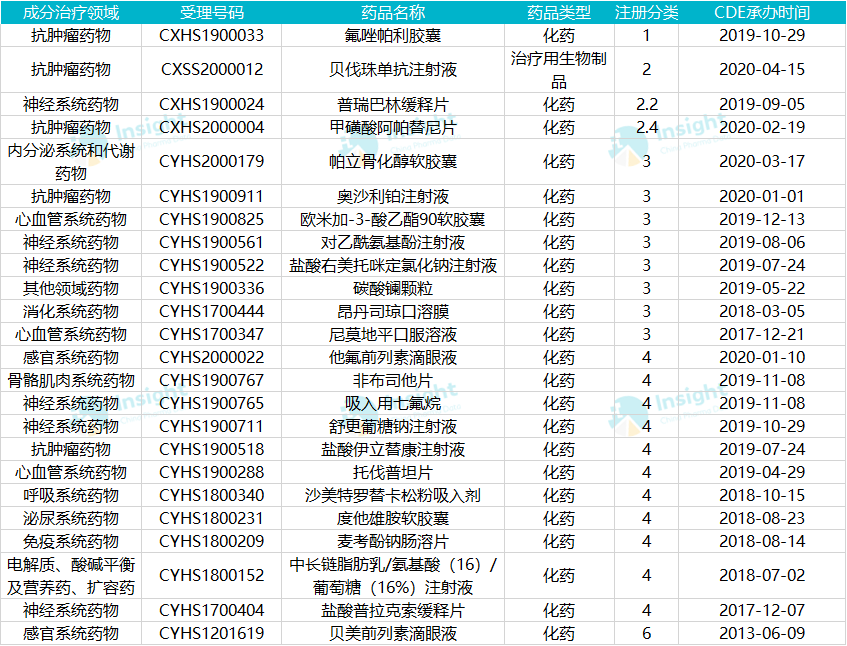The width and height of the screenshot is (847, 646).
Task: Click the 受理号码 column header
Action: (212, 12)
